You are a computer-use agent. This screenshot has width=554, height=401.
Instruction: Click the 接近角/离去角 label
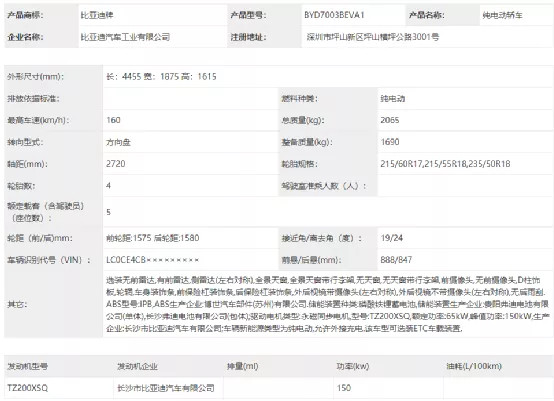pyautogui.click(x=322, y=238)
